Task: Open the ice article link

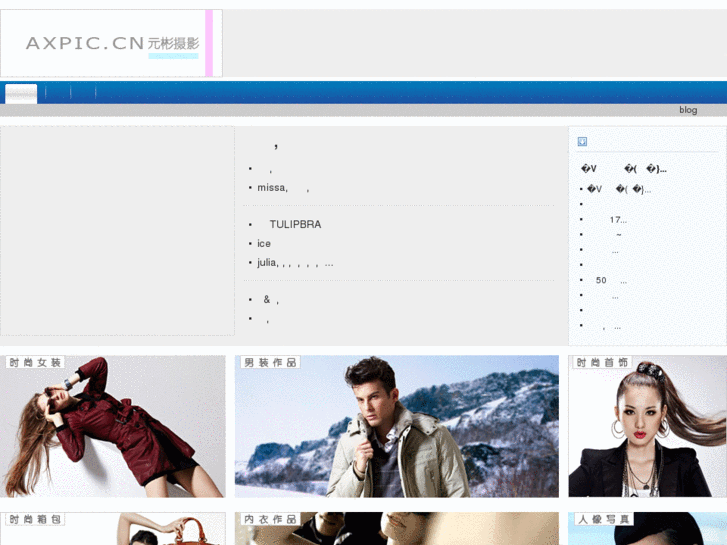Action: [264, 244]
